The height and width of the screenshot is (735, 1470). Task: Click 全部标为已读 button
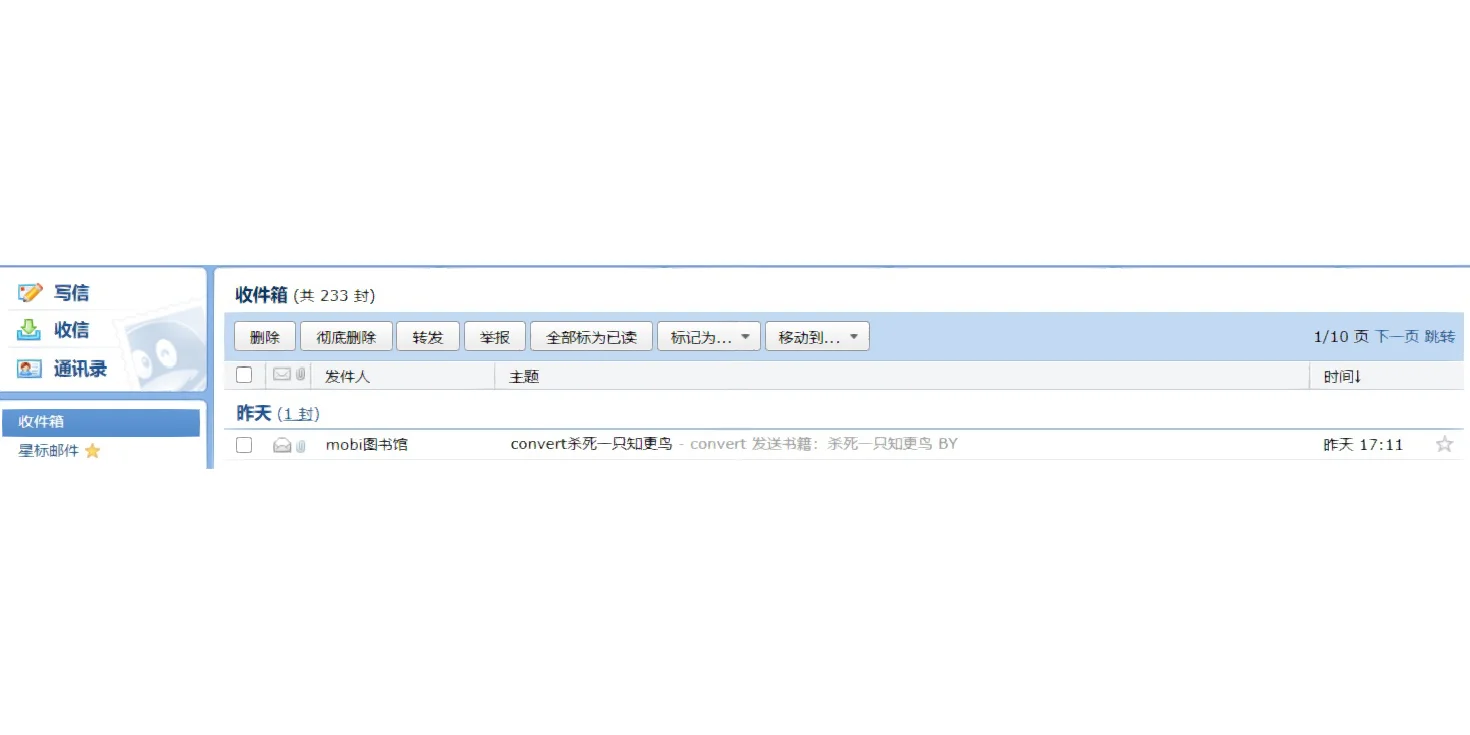tap(591, 337)
